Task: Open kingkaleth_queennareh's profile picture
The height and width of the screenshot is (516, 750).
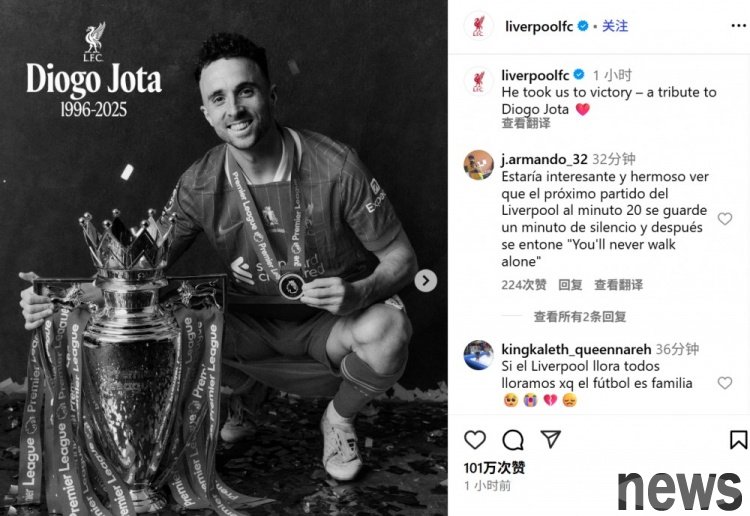Action: tap(479, 355)
